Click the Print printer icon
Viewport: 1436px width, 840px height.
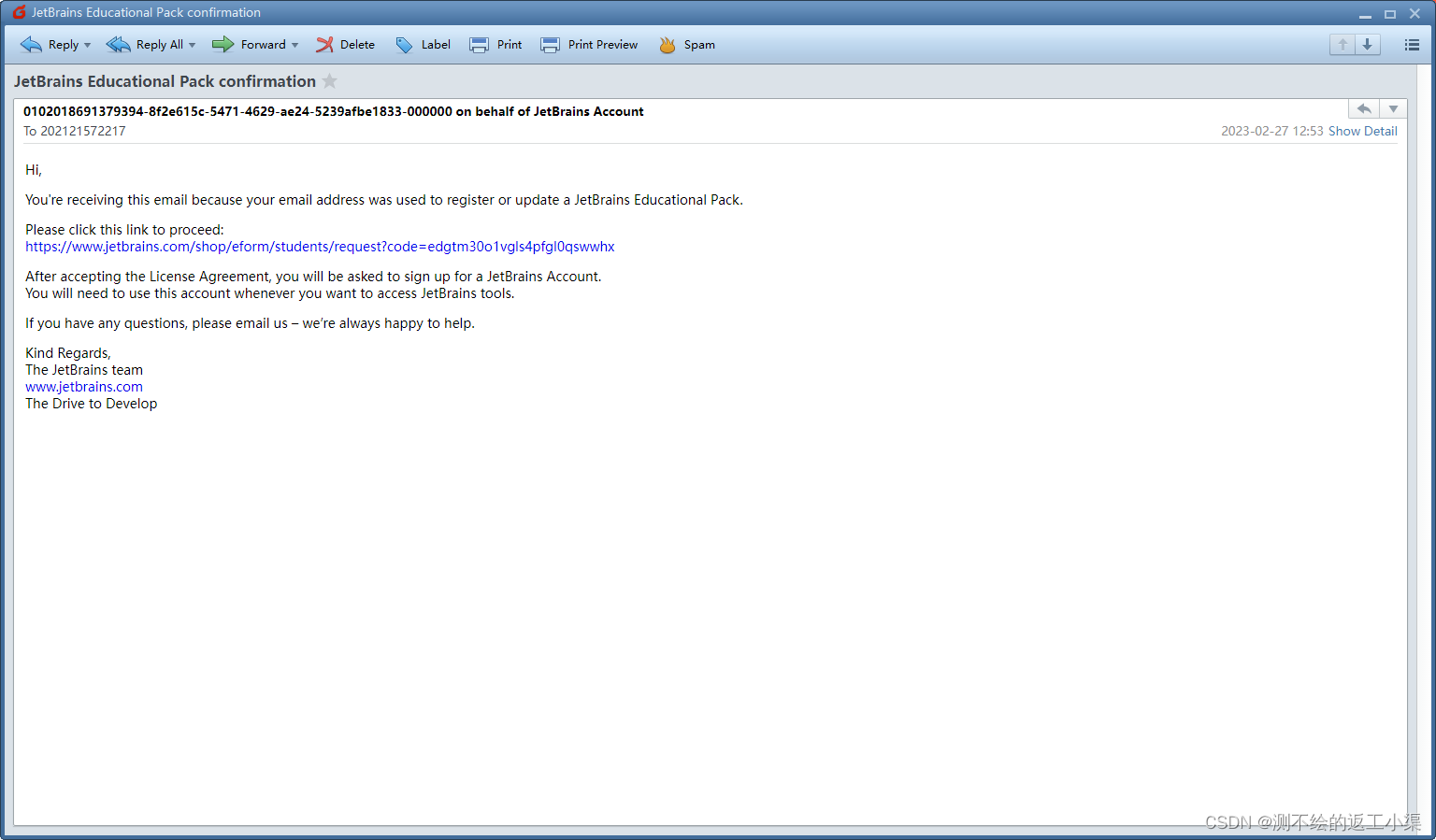[x=479, y=45]
